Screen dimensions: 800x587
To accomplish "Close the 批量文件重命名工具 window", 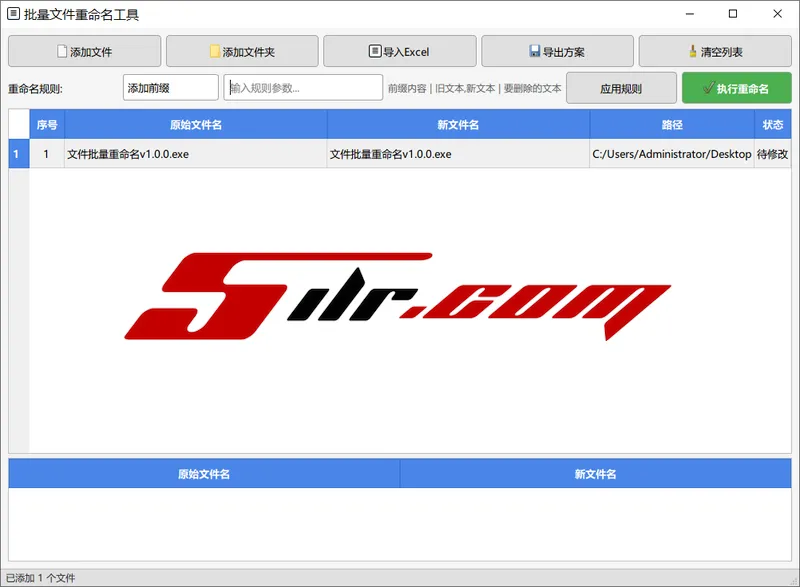I will [777, 14].
